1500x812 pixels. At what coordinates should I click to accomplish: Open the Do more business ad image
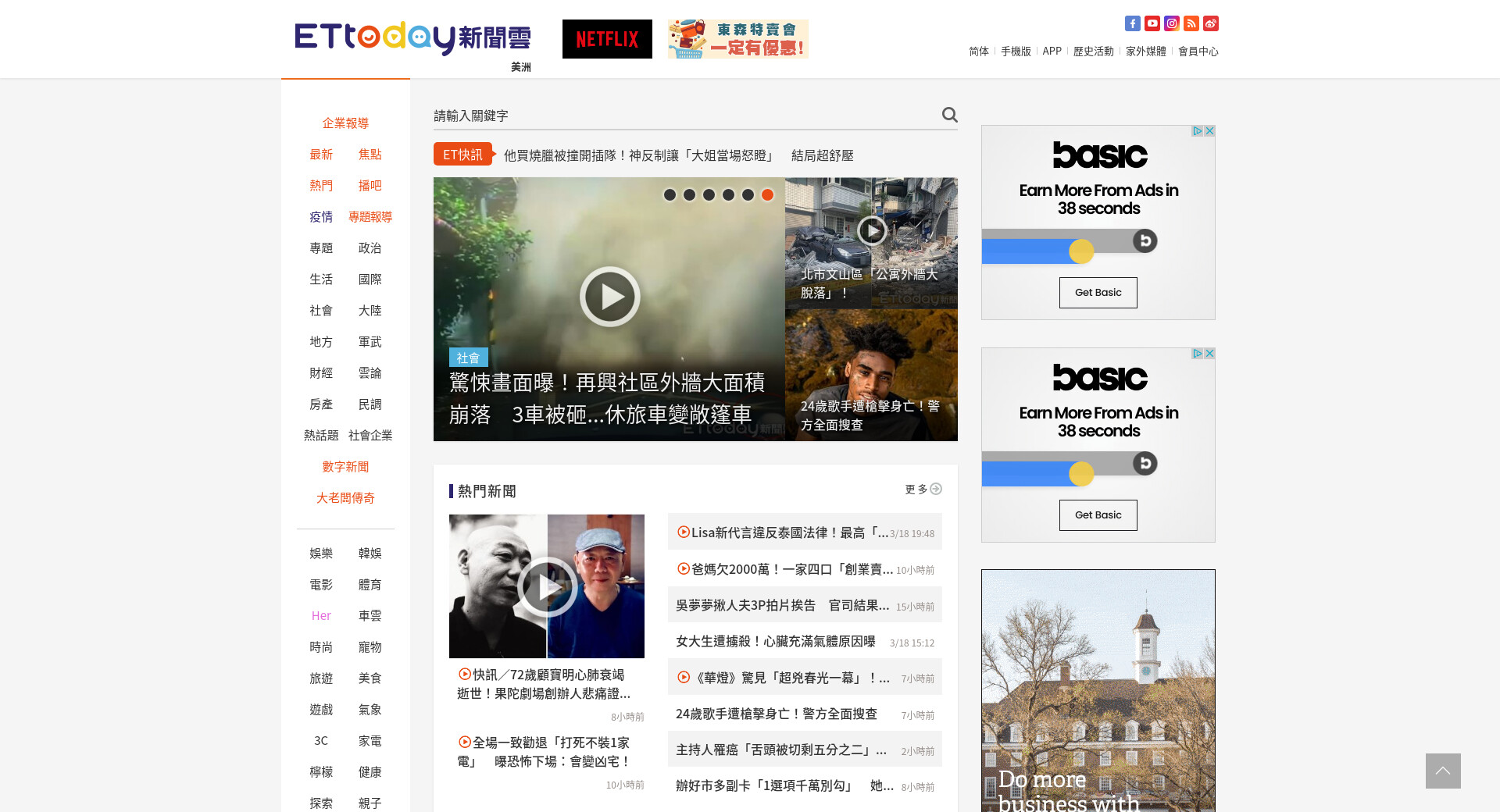tap(1098, 691)
